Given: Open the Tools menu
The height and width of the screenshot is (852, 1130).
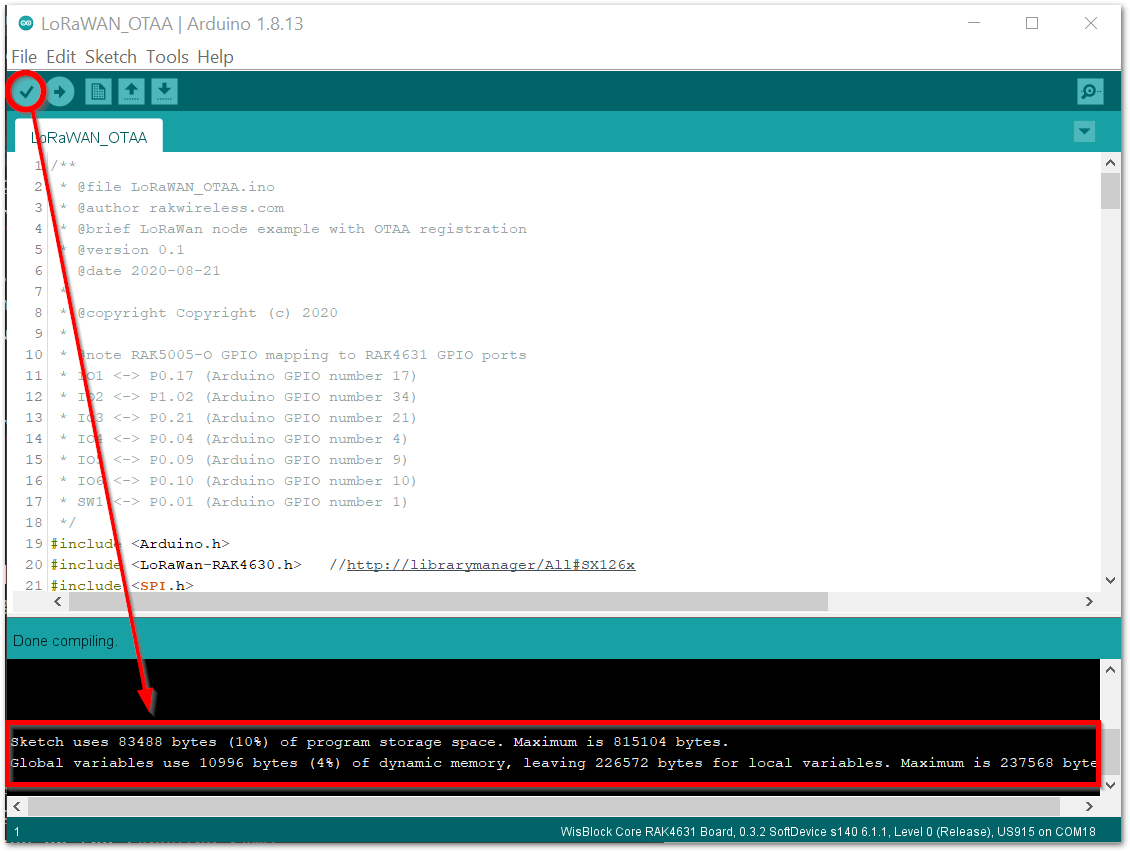Looking at the screenshot, I should coord(167,57).
